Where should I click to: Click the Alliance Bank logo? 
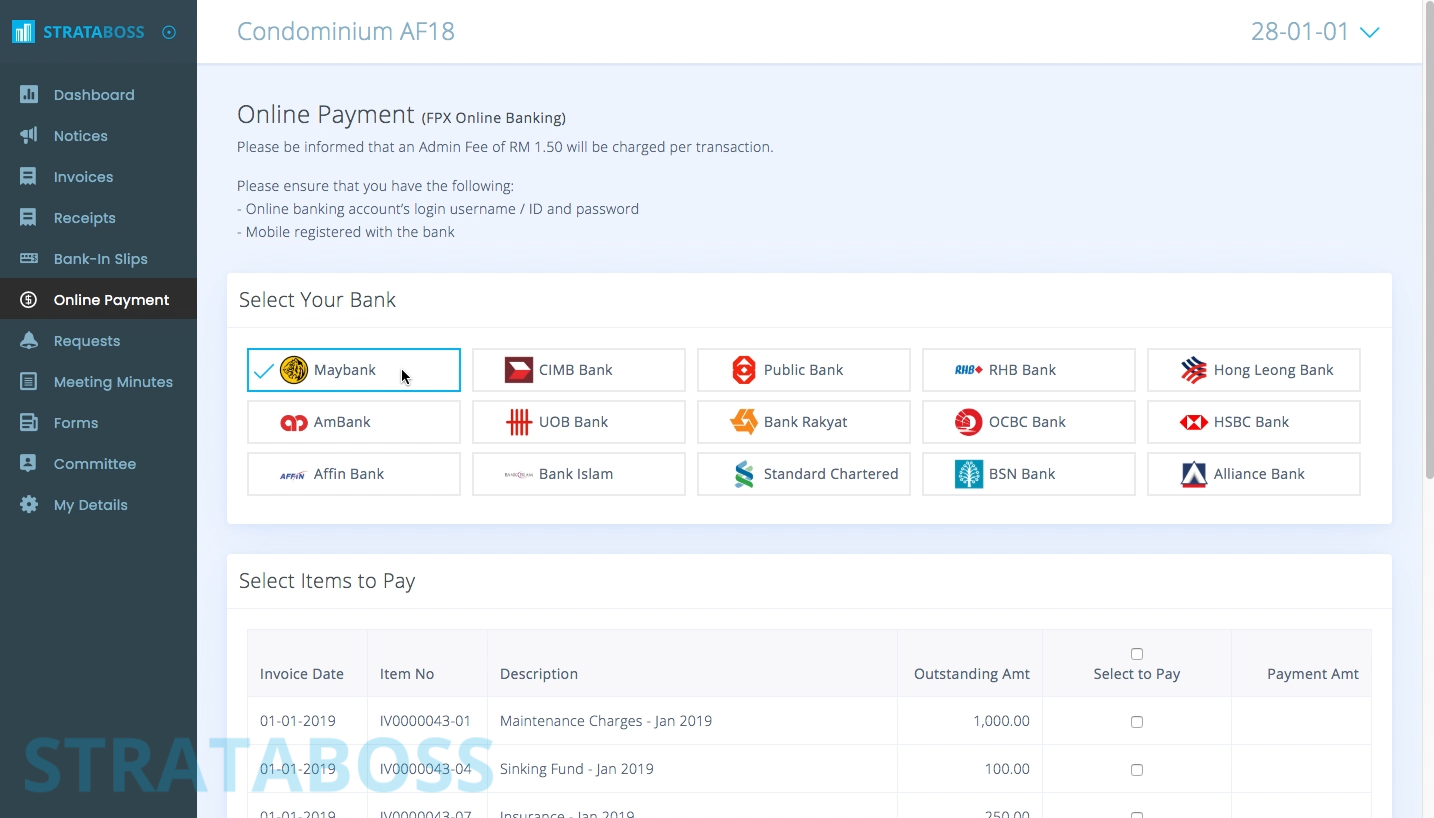(x=1194, y=474)
